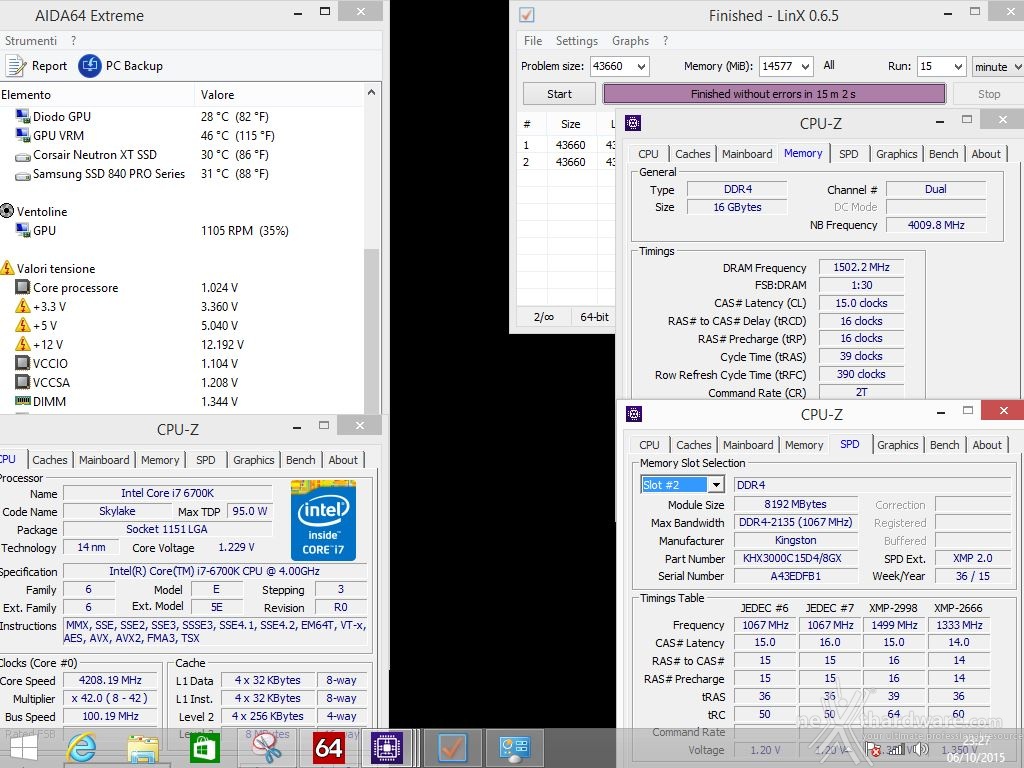
Task: Click the AIDA64 Report icon
Action: point(16,66)
